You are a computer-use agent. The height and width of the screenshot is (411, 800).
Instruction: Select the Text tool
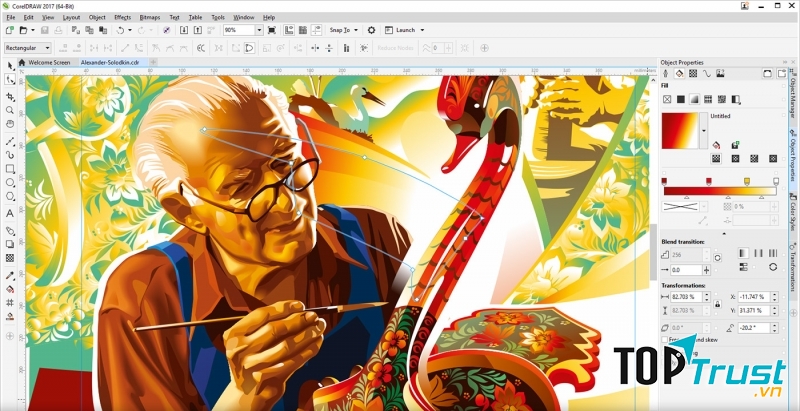(x=10, y=214)
